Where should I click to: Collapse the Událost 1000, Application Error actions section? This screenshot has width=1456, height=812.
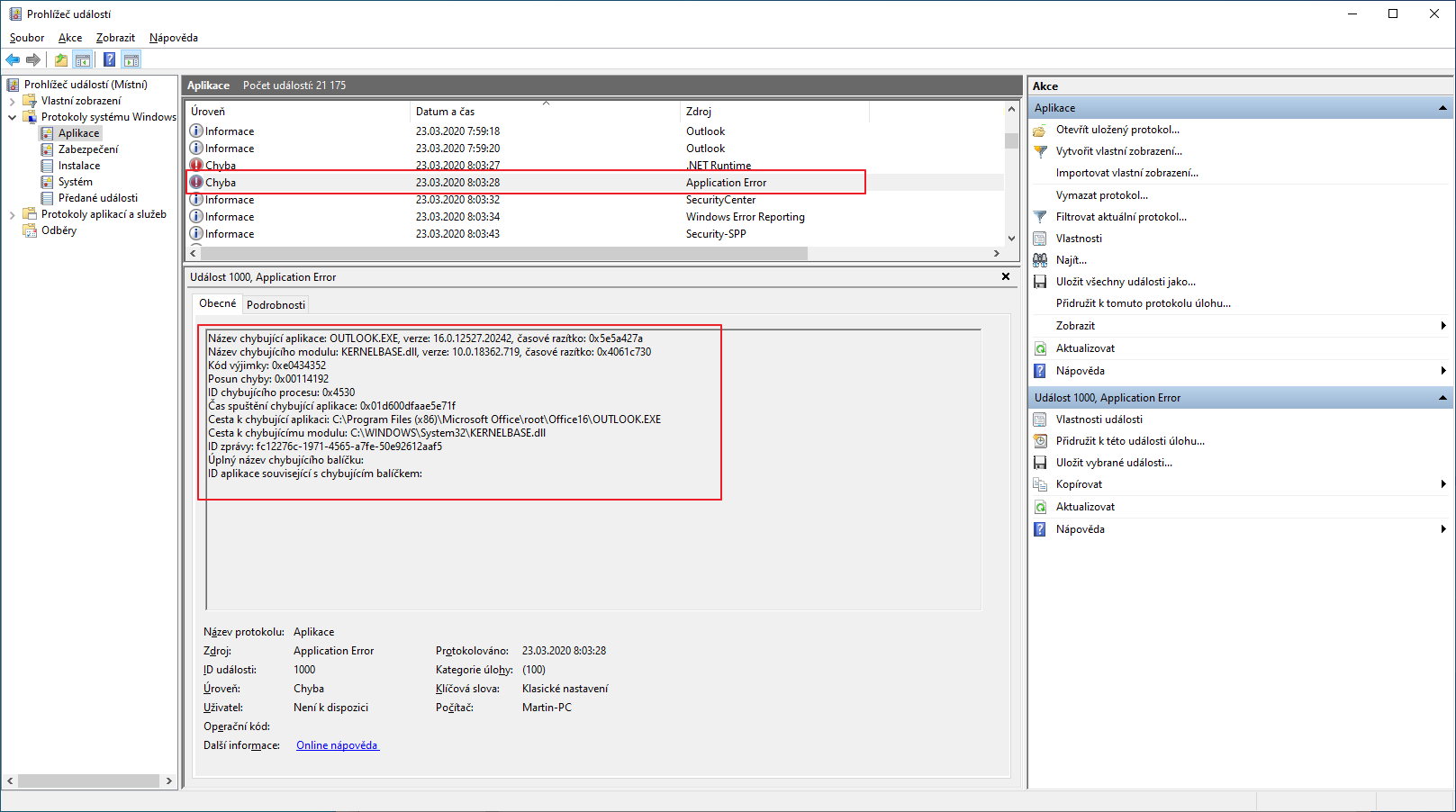(x=1442, y=398)
